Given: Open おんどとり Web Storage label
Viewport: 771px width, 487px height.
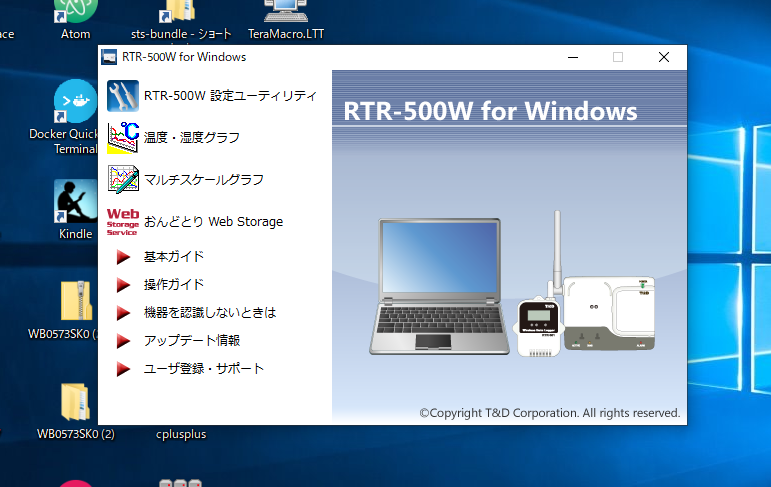Looking at the screenshot, I should [x=213, y=222].
